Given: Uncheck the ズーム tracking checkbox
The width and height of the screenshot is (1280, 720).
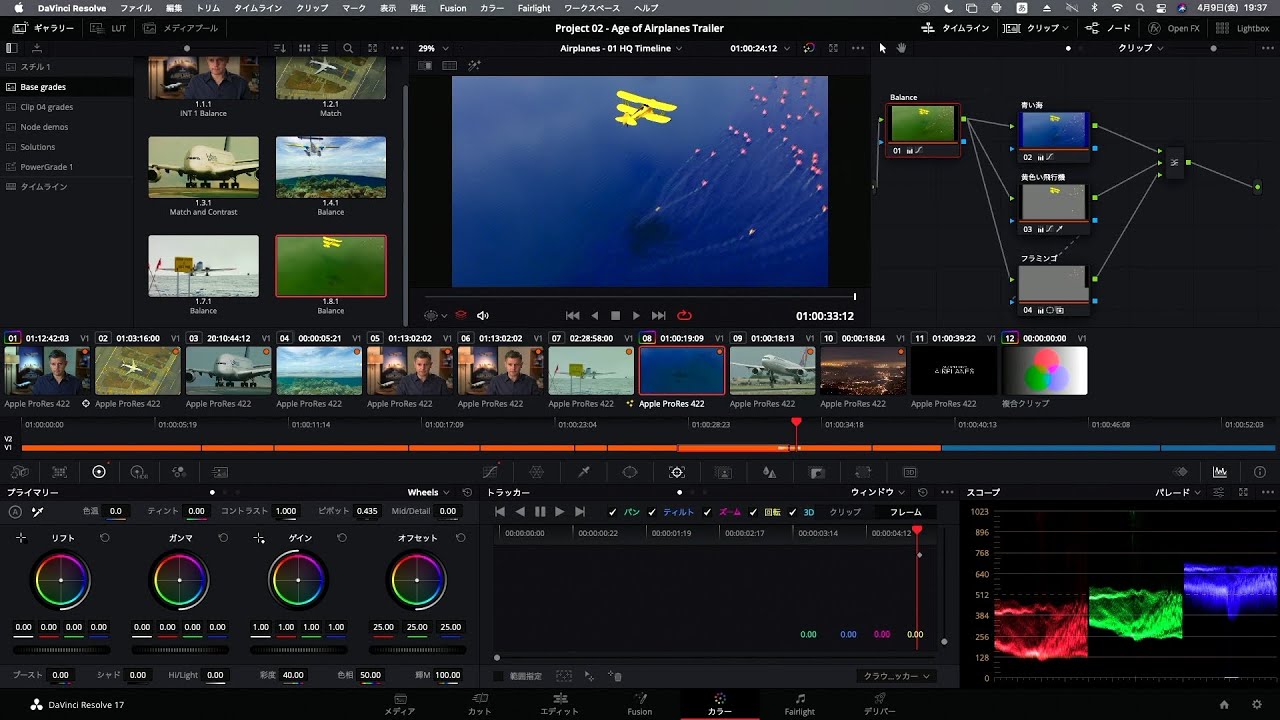Looking at the screenshot, I should (708, 512).
